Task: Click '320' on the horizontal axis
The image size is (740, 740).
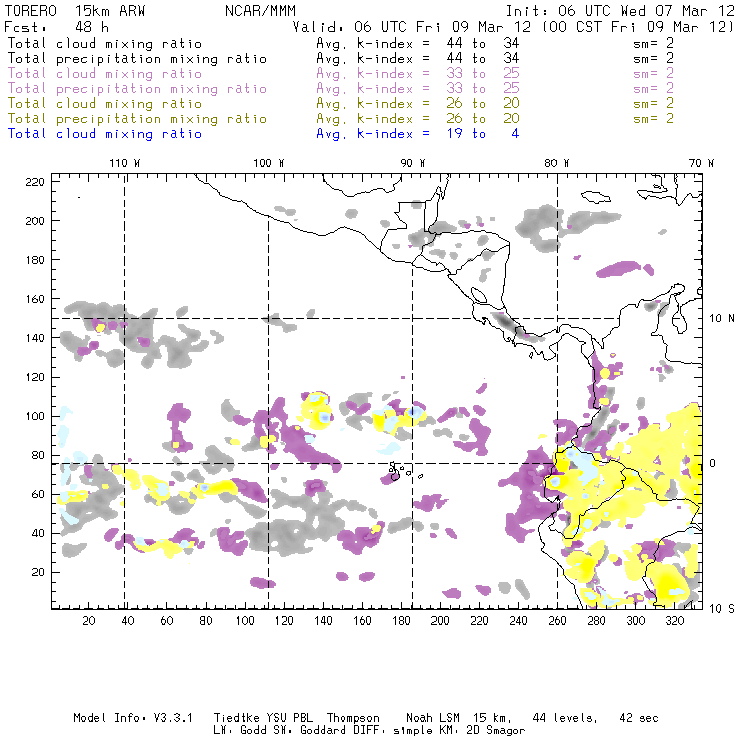Action: click(x=674, y=621)
